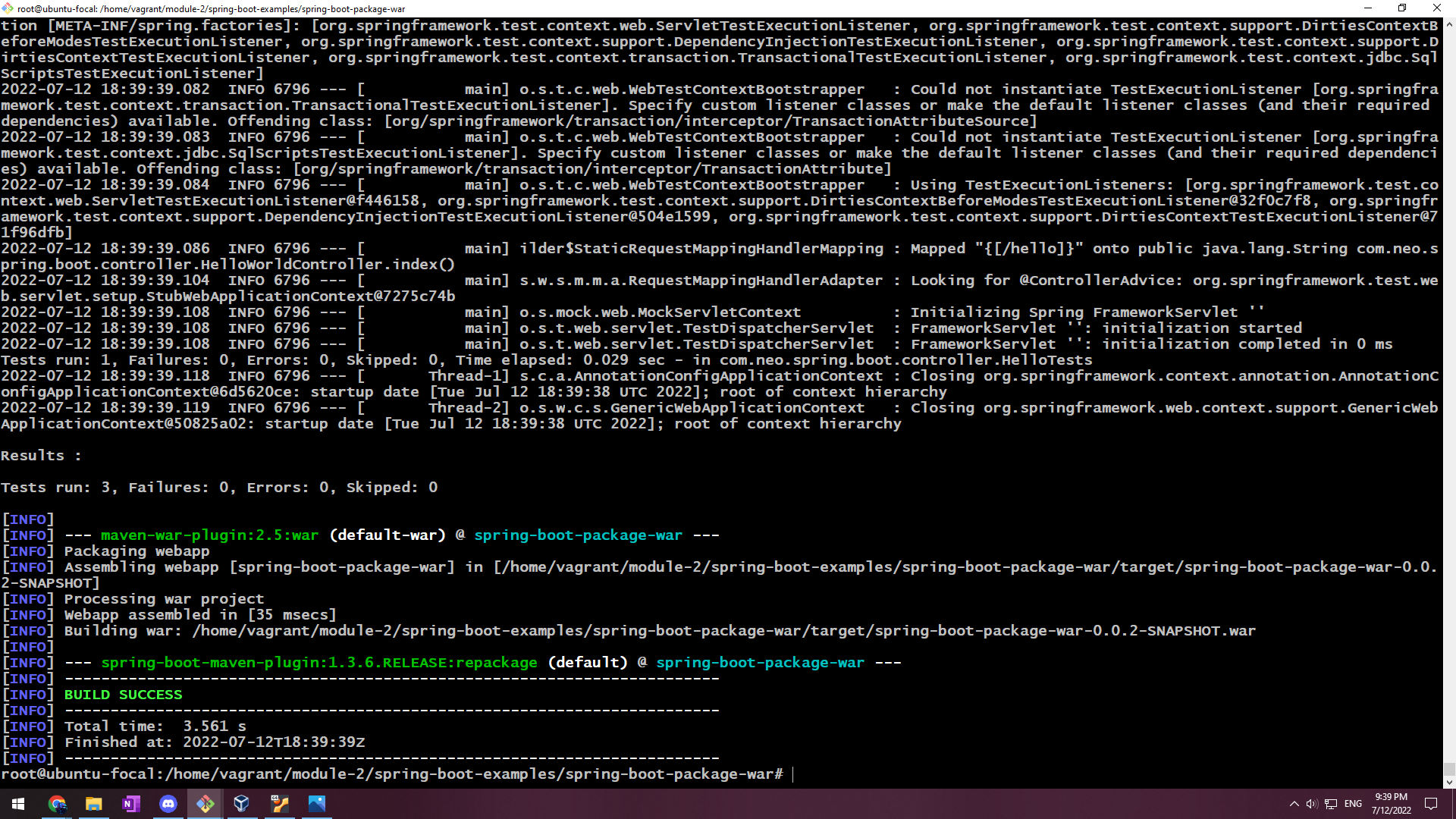Open the network status tray icon
Screen dimensions: 1456x819
click(x=1331, y=804)
